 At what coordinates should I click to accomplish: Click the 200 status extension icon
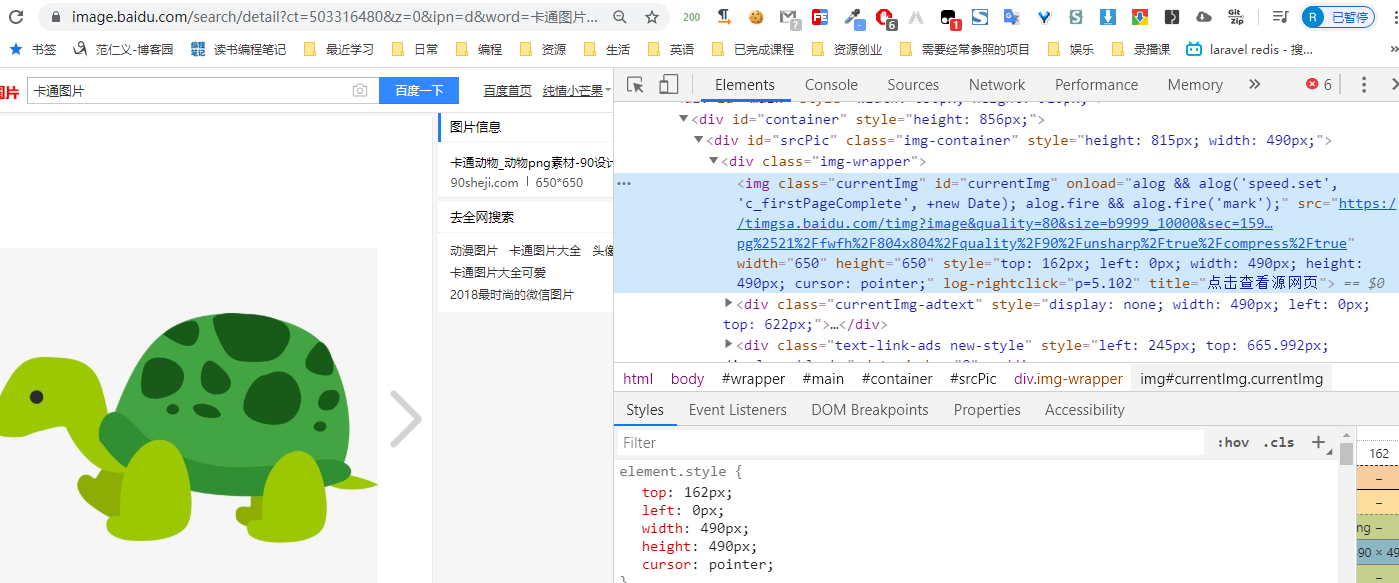(x=692, y=17)
